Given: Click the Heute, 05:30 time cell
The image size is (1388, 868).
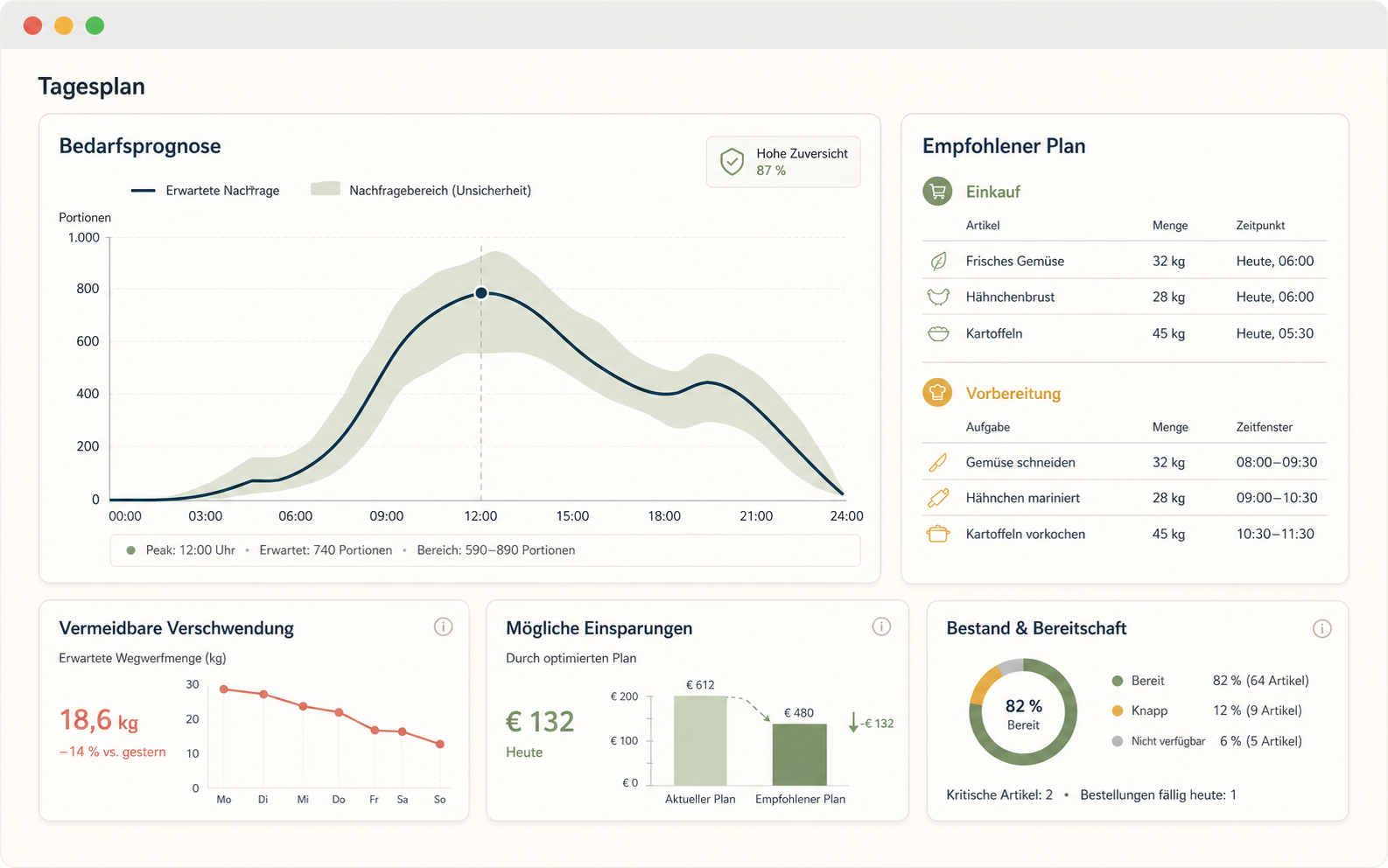Looking at the screenshot, I should (1275, 333).
